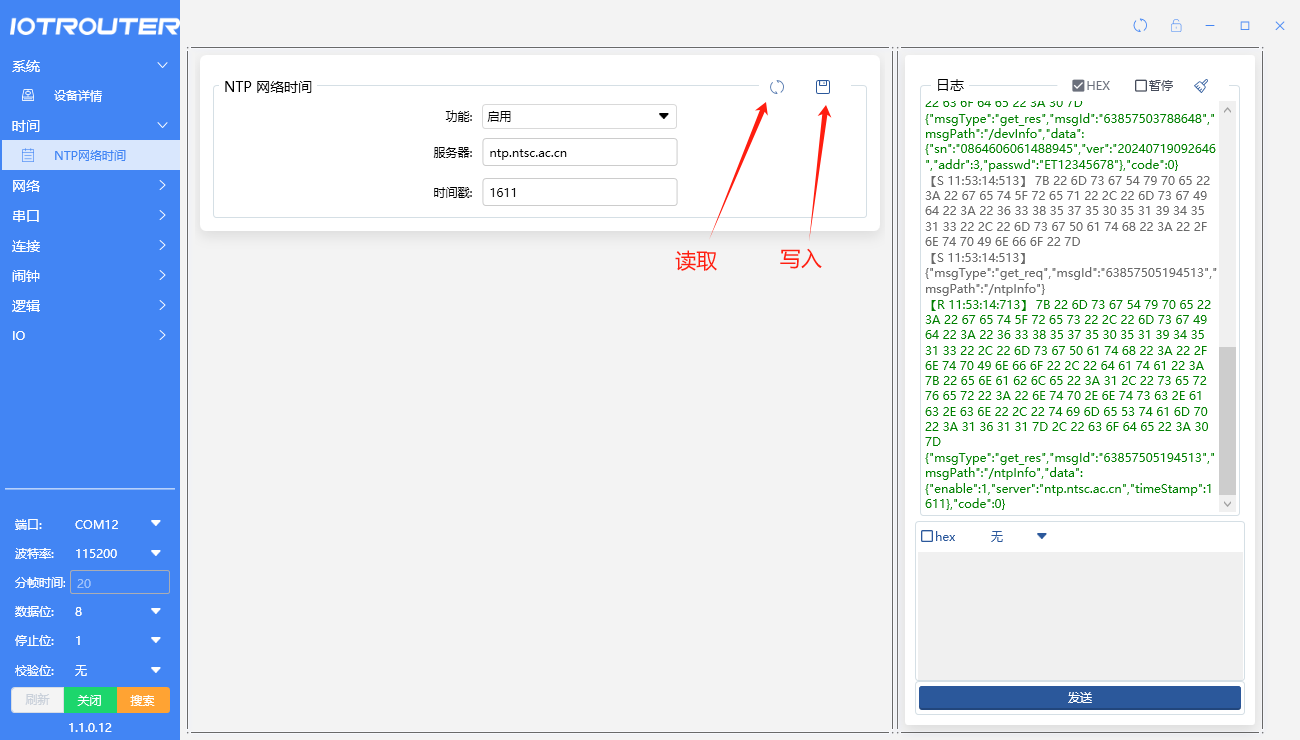Click the 发送 send button

coord(1079,698)
